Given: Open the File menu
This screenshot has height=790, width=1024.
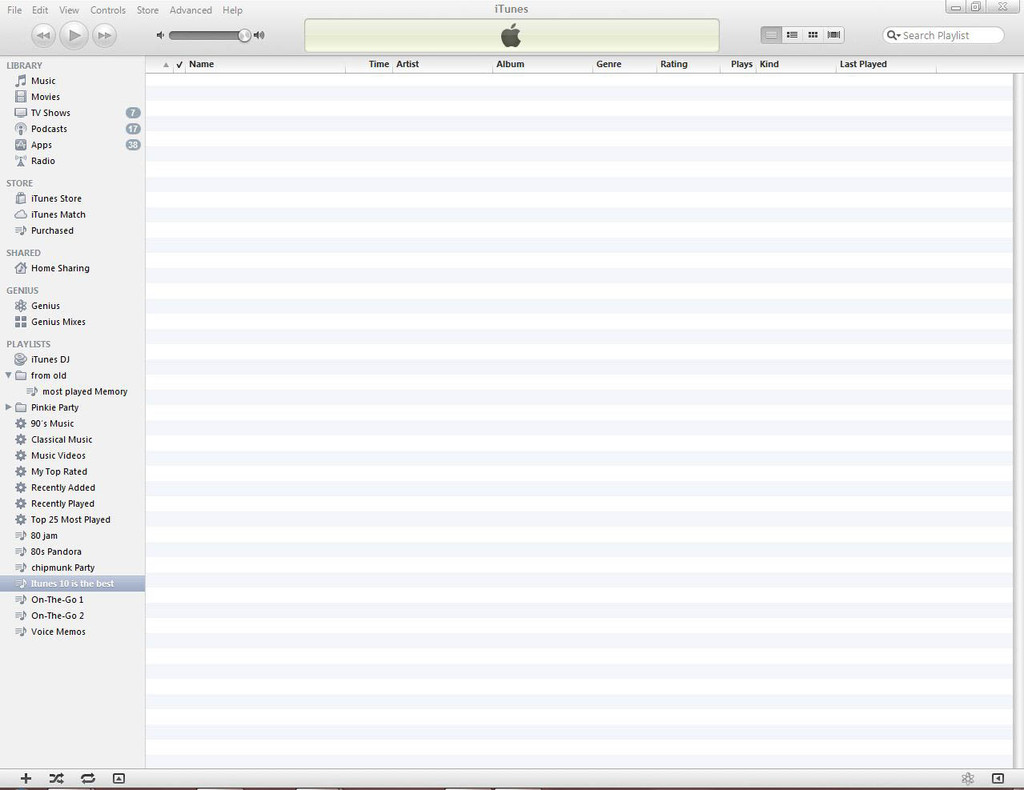Looking at the screenshot, I should [14, 10].
